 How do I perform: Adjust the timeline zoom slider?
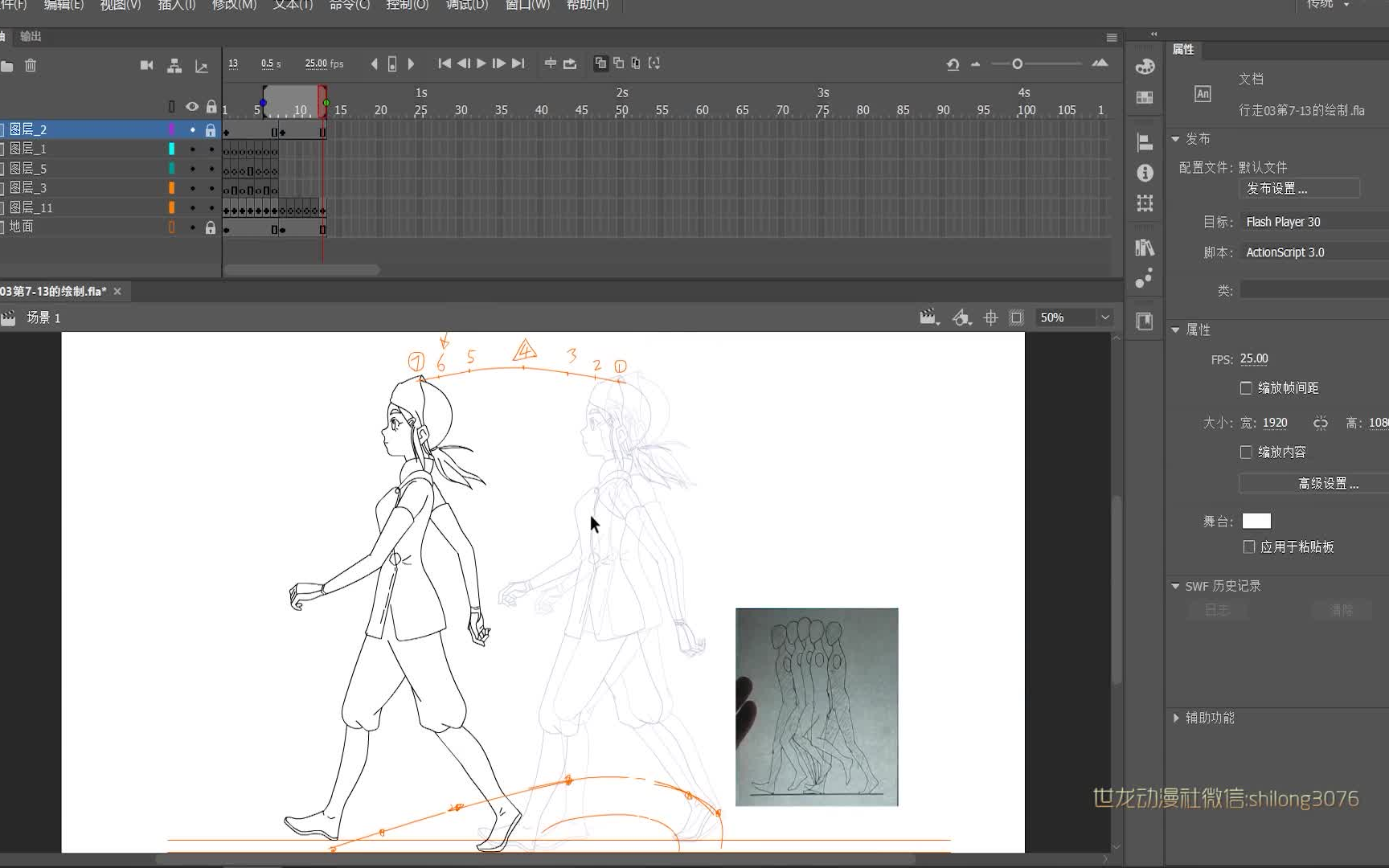pos(1017,63)
